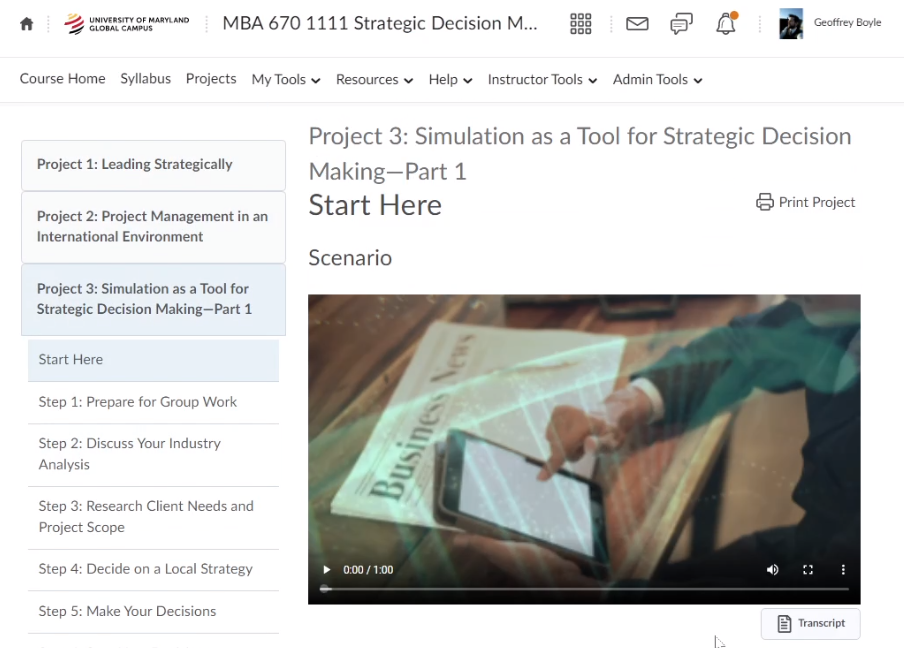Open the video's more options menu
The height and width of the screenshot is (648, 904).
point(843,570)
